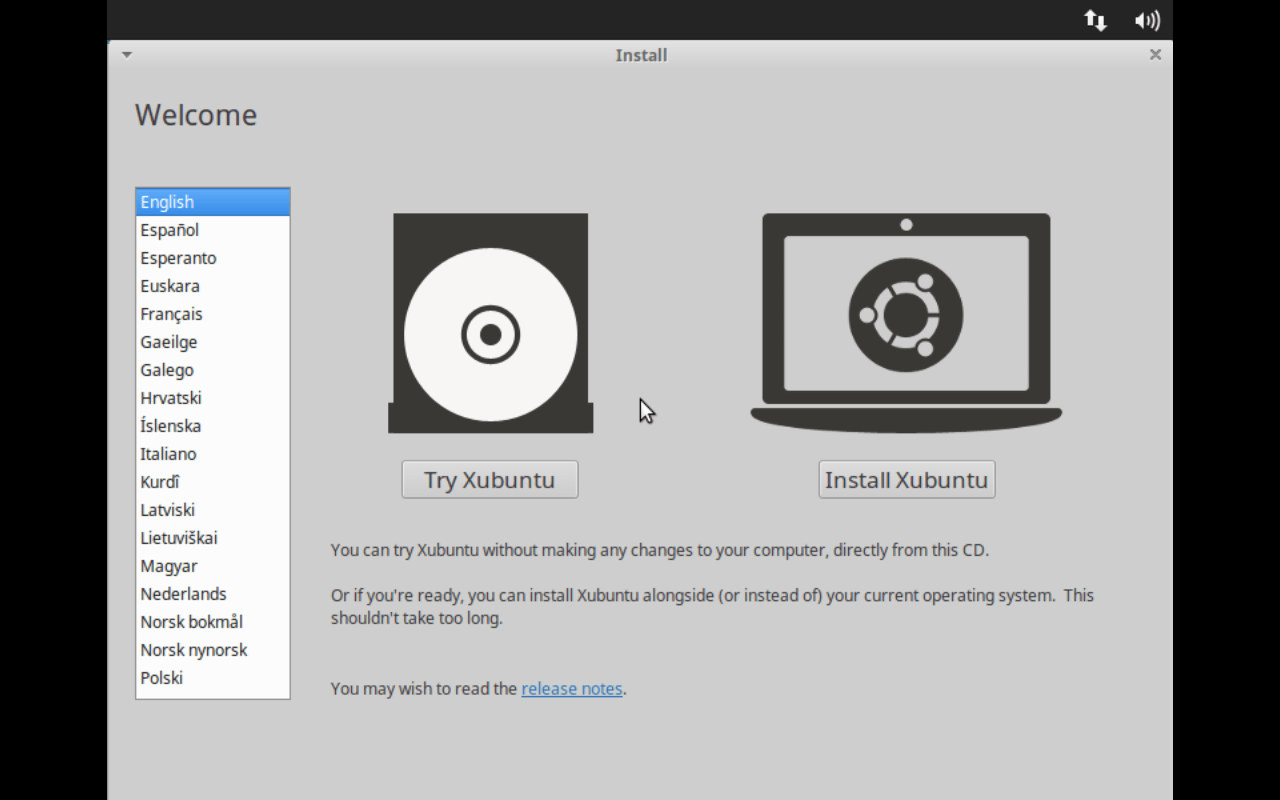Select Nederlands in the language list
Viewport: 1280px width, 800px height.
213,594
